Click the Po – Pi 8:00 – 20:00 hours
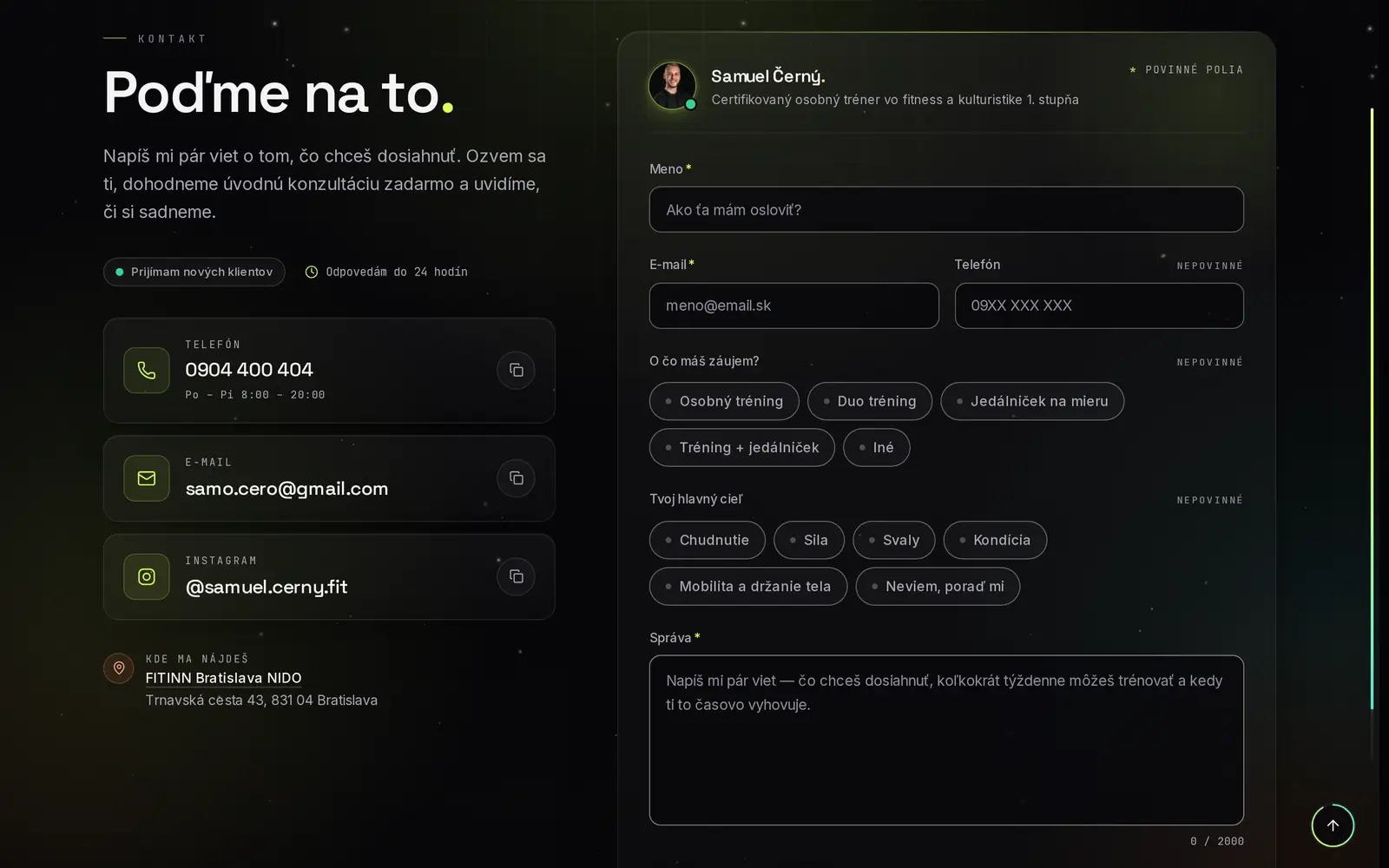Image resolution: width=1389 pixels, height=868 pixels. [255, 395]
